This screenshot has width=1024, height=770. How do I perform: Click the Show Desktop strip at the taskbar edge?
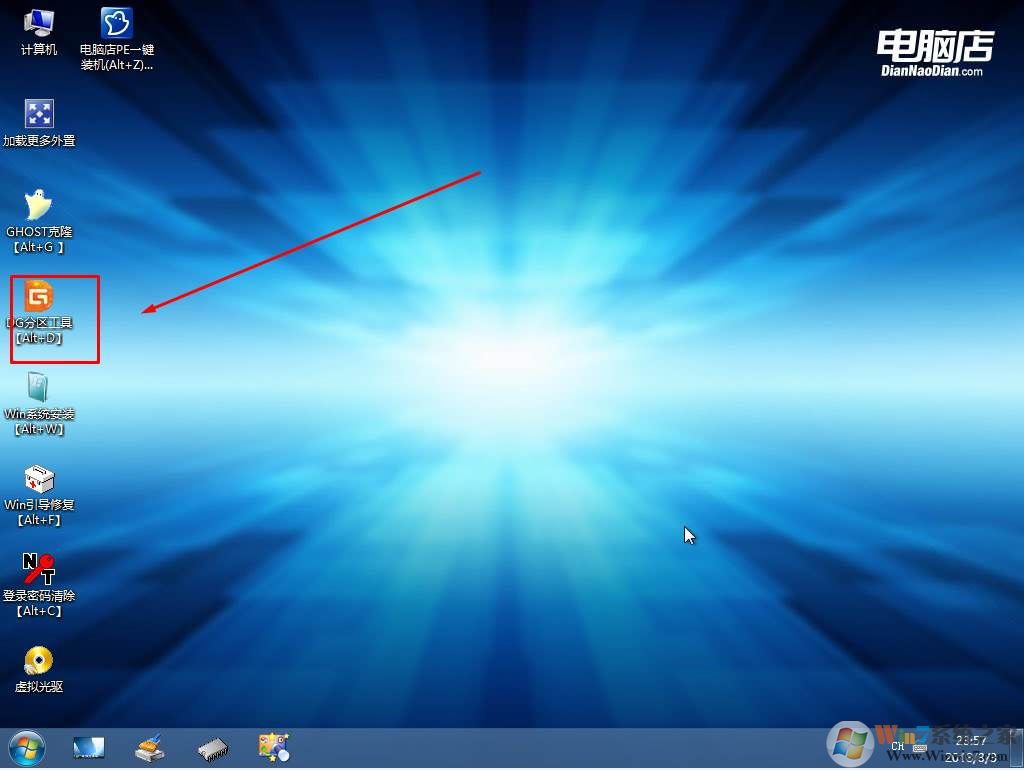1018,748
